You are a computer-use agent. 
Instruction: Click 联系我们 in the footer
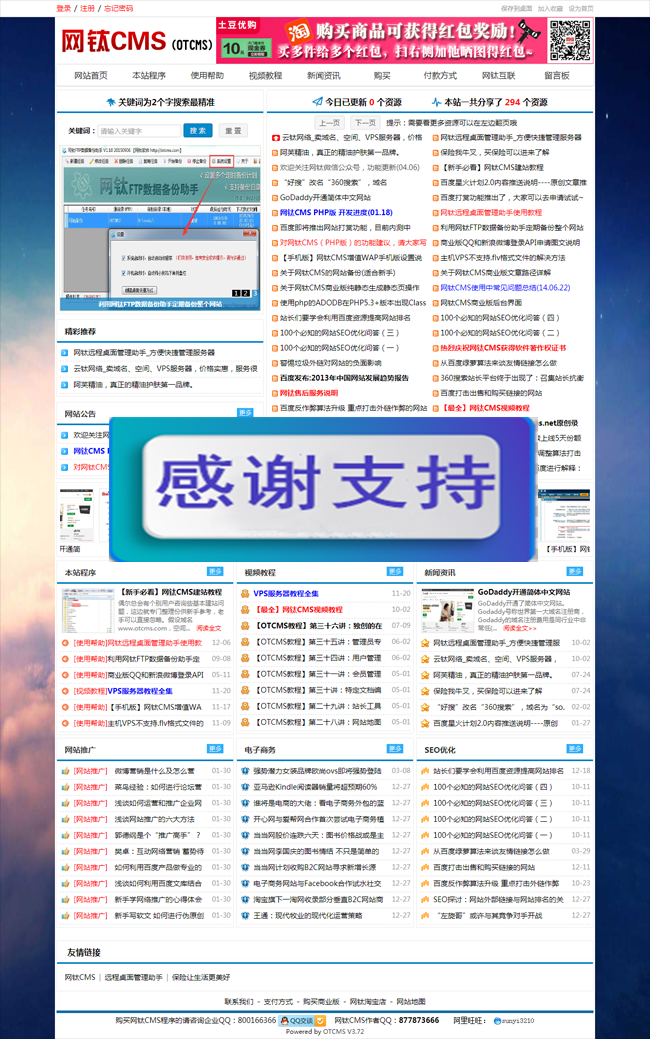pyautogui.click(x=239, y=1002)
